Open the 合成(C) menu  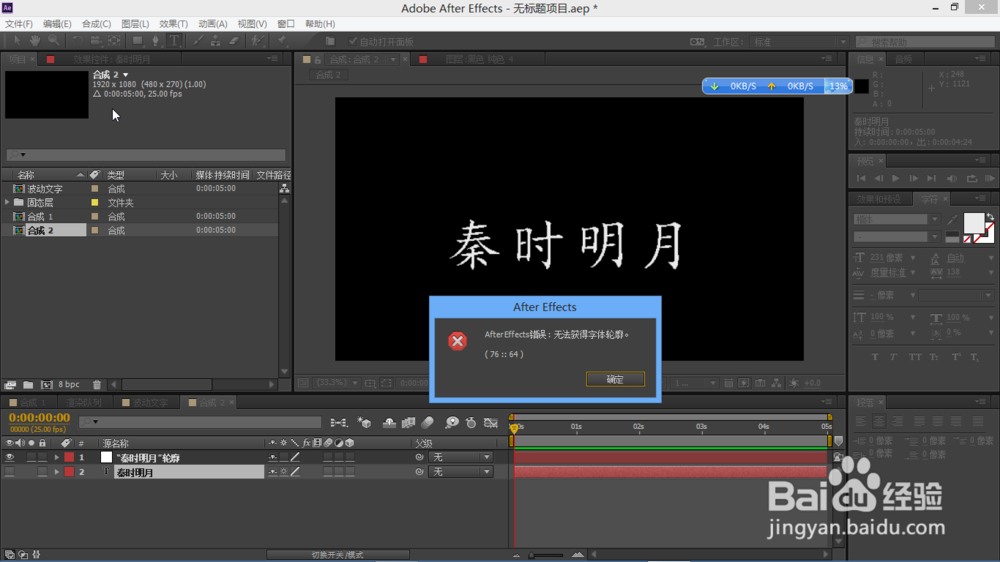[x=96, y=24]
